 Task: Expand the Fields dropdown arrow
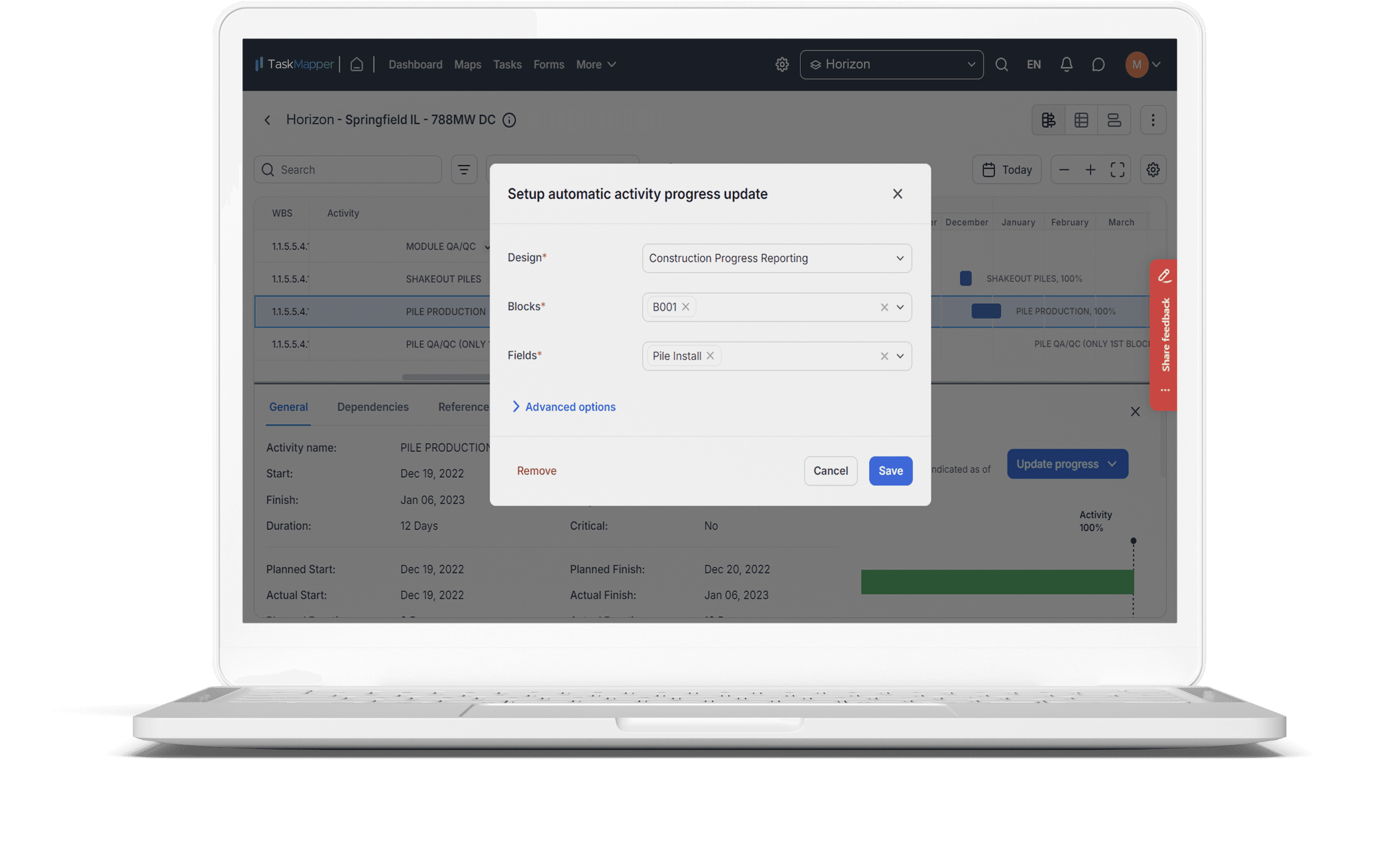(x=900, y=356)
